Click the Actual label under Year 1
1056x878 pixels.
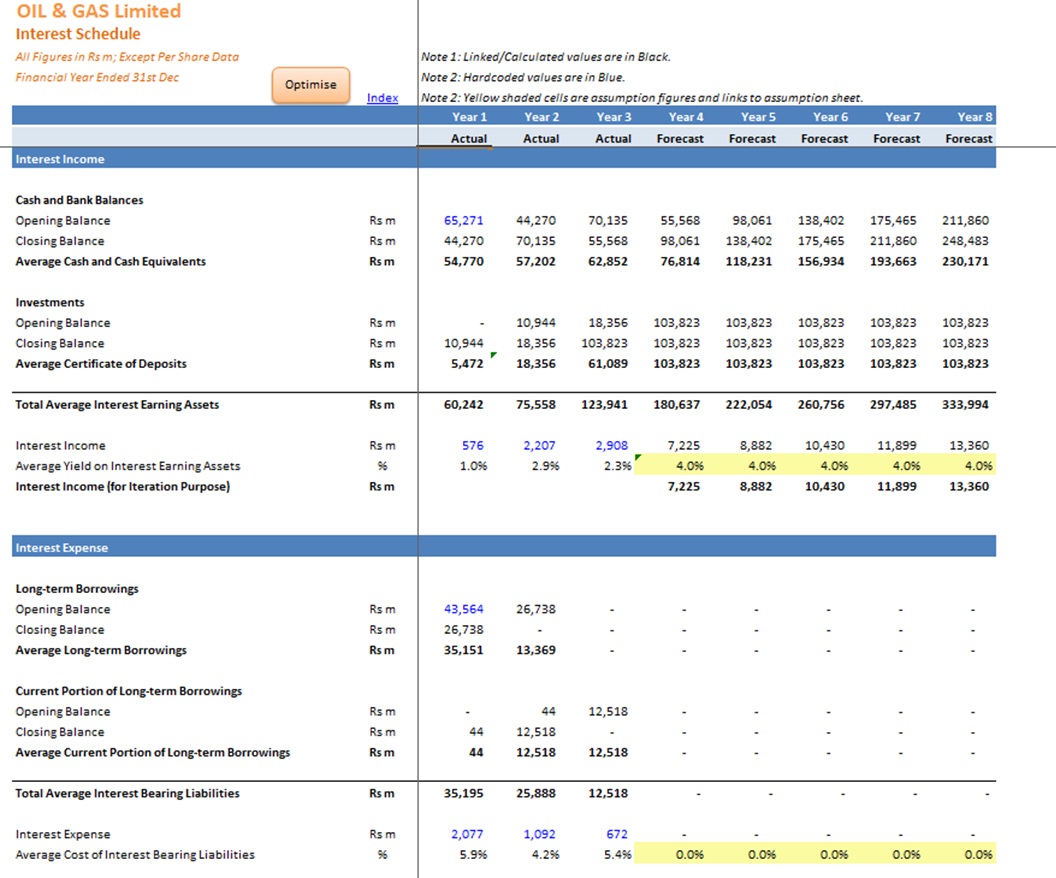469,138
